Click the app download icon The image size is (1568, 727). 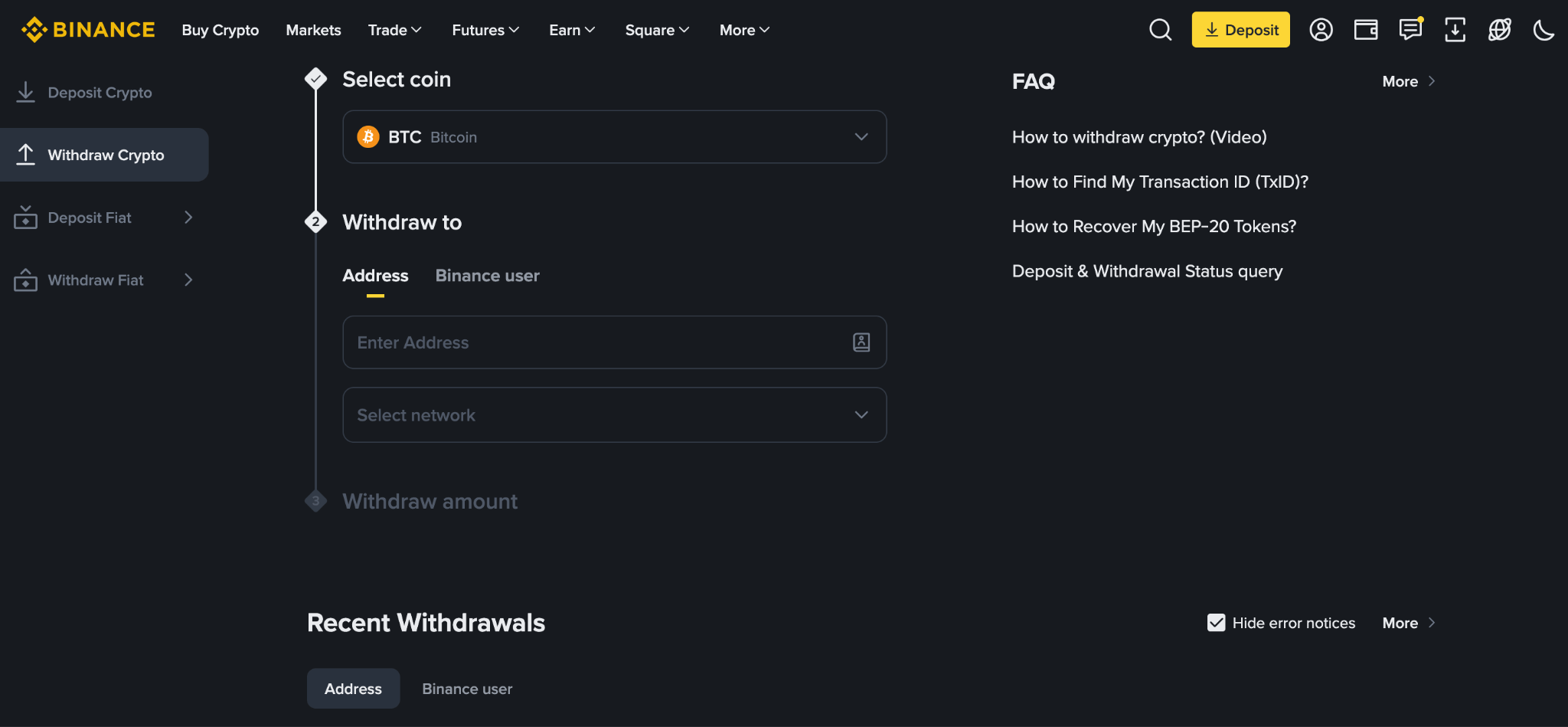tap(1455, 30)
